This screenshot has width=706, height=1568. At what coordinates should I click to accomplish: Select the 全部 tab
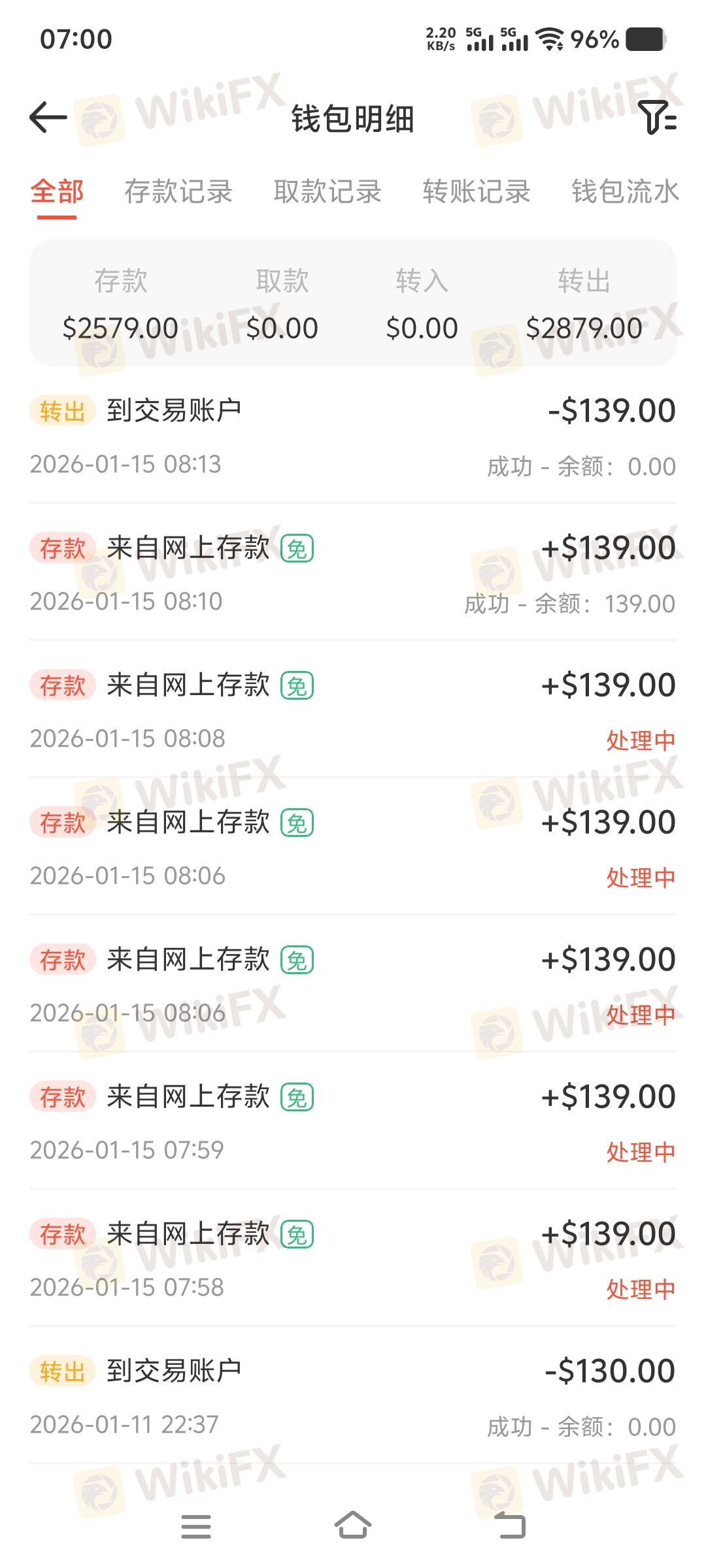point(57,192)
